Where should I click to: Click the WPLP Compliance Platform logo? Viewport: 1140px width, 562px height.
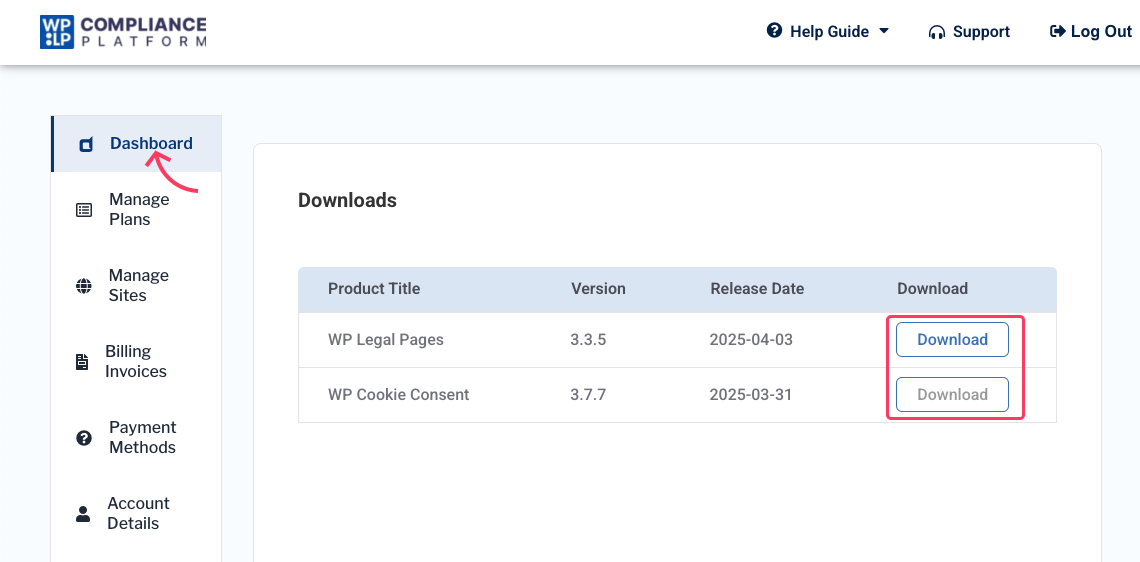coord(123,32)
